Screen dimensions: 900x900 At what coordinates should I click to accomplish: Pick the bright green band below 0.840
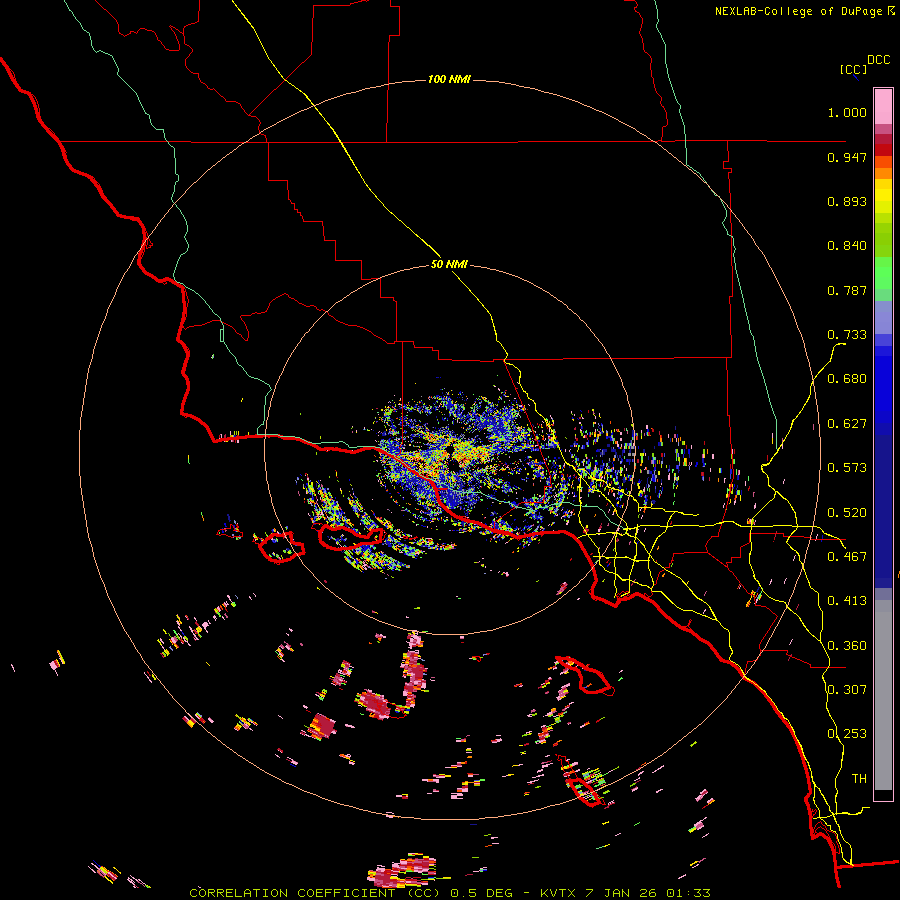[883, 273]
